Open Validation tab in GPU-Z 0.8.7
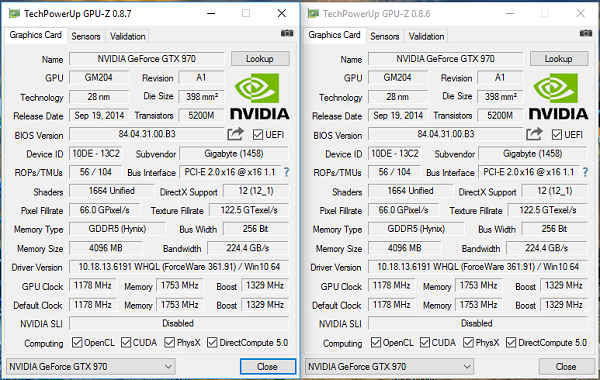This screenshot has width=600, height=380. click(x=127, y=36)
